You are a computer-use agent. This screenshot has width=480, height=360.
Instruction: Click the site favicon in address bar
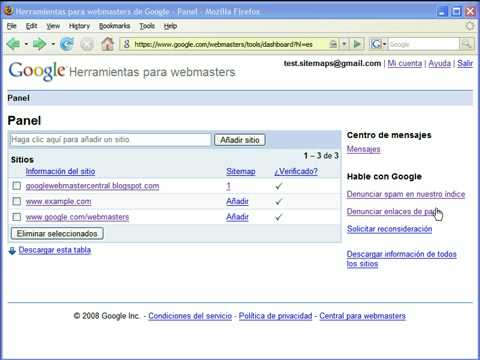pyautogui.click(x=126, y=44)
